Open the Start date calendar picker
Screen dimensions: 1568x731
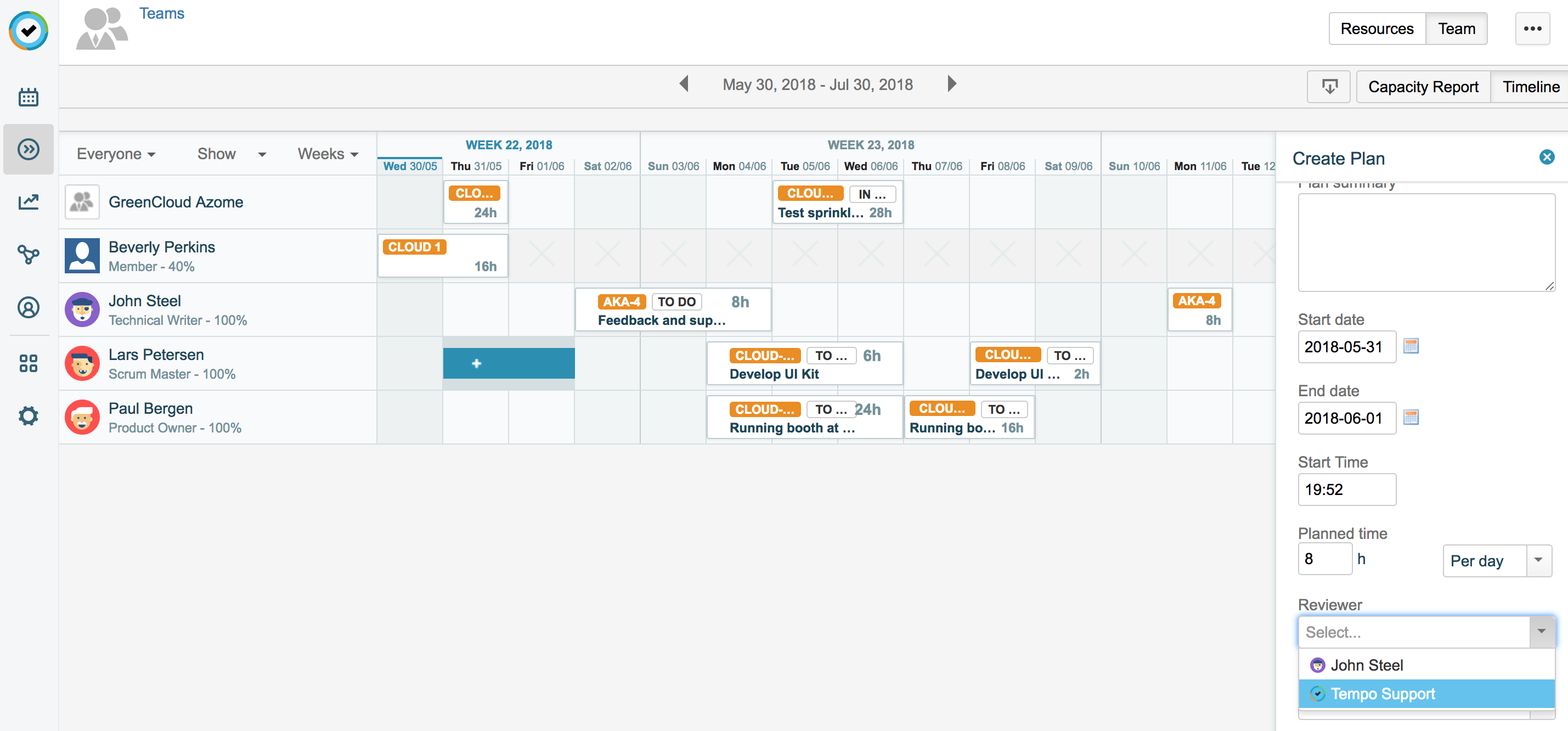point(1411,346)
